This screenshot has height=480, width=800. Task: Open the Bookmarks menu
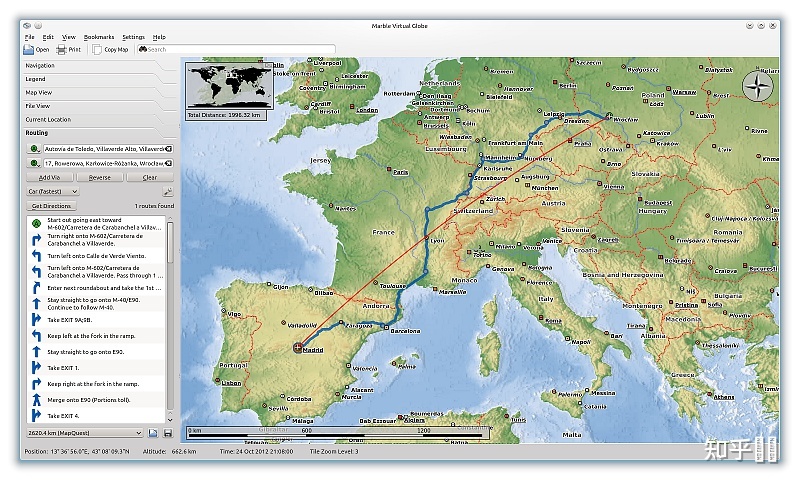[99, 37]
